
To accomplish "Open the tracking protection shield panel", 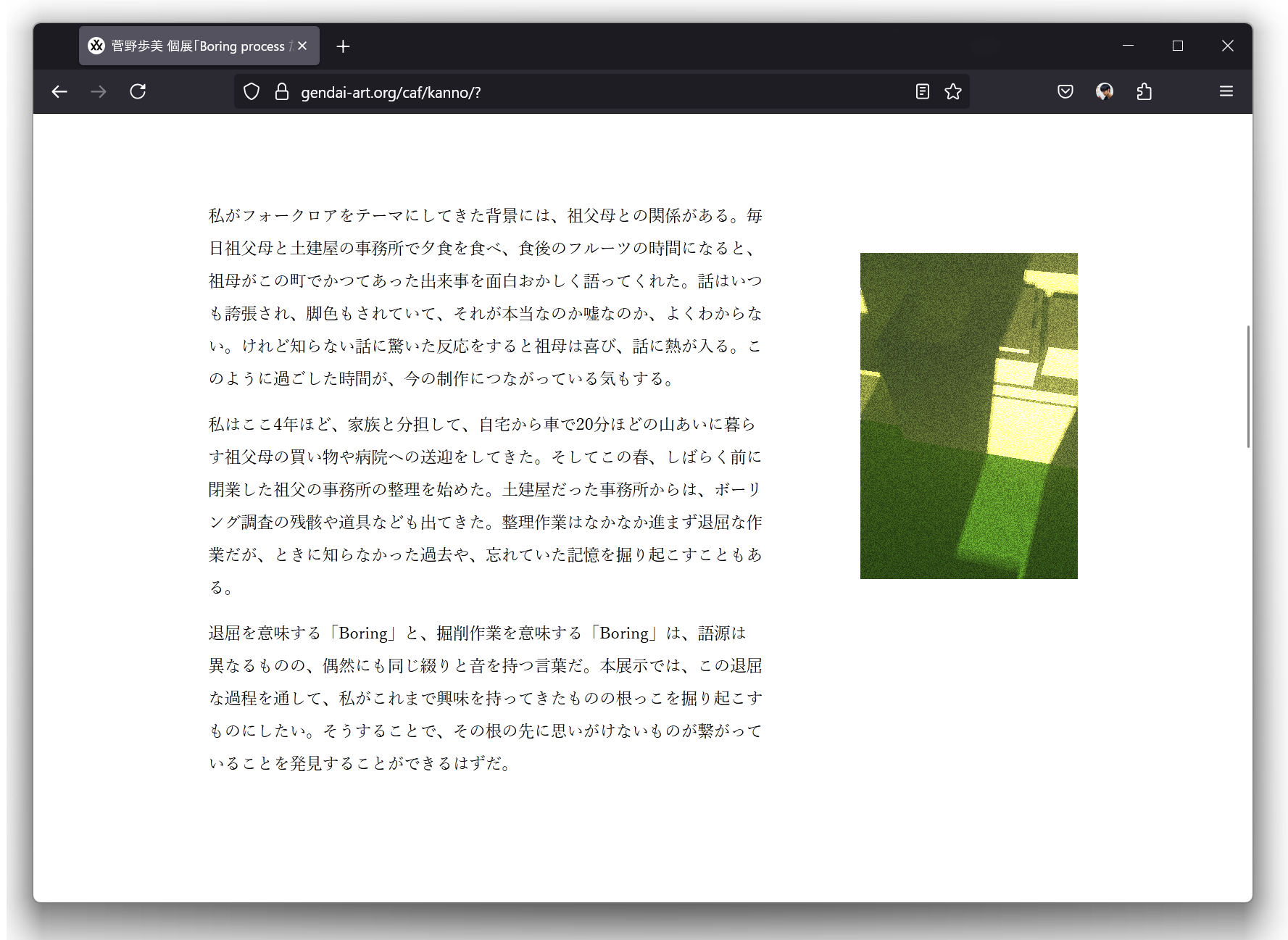I will pyautogui.click(x=252, y=92).
